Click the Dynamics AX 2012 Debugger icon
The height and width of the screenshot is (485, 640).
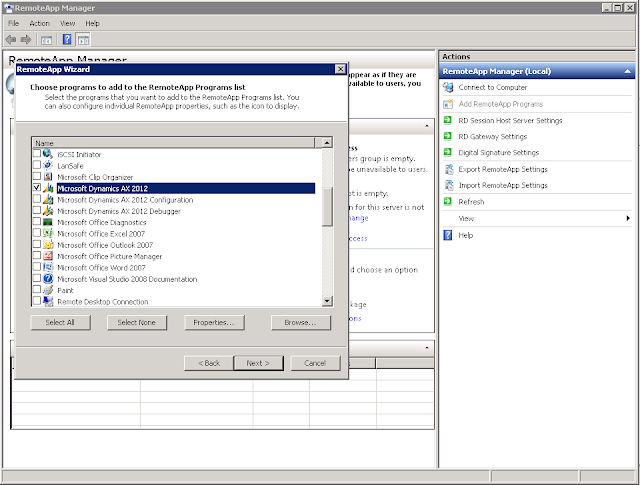(48, 211)
